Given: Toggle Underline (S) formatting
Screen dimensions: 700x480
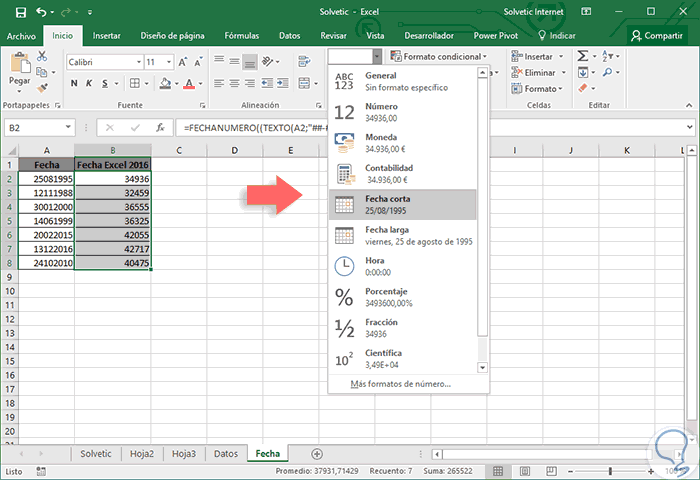Looking at the screenshot, I should coord(105,83).
